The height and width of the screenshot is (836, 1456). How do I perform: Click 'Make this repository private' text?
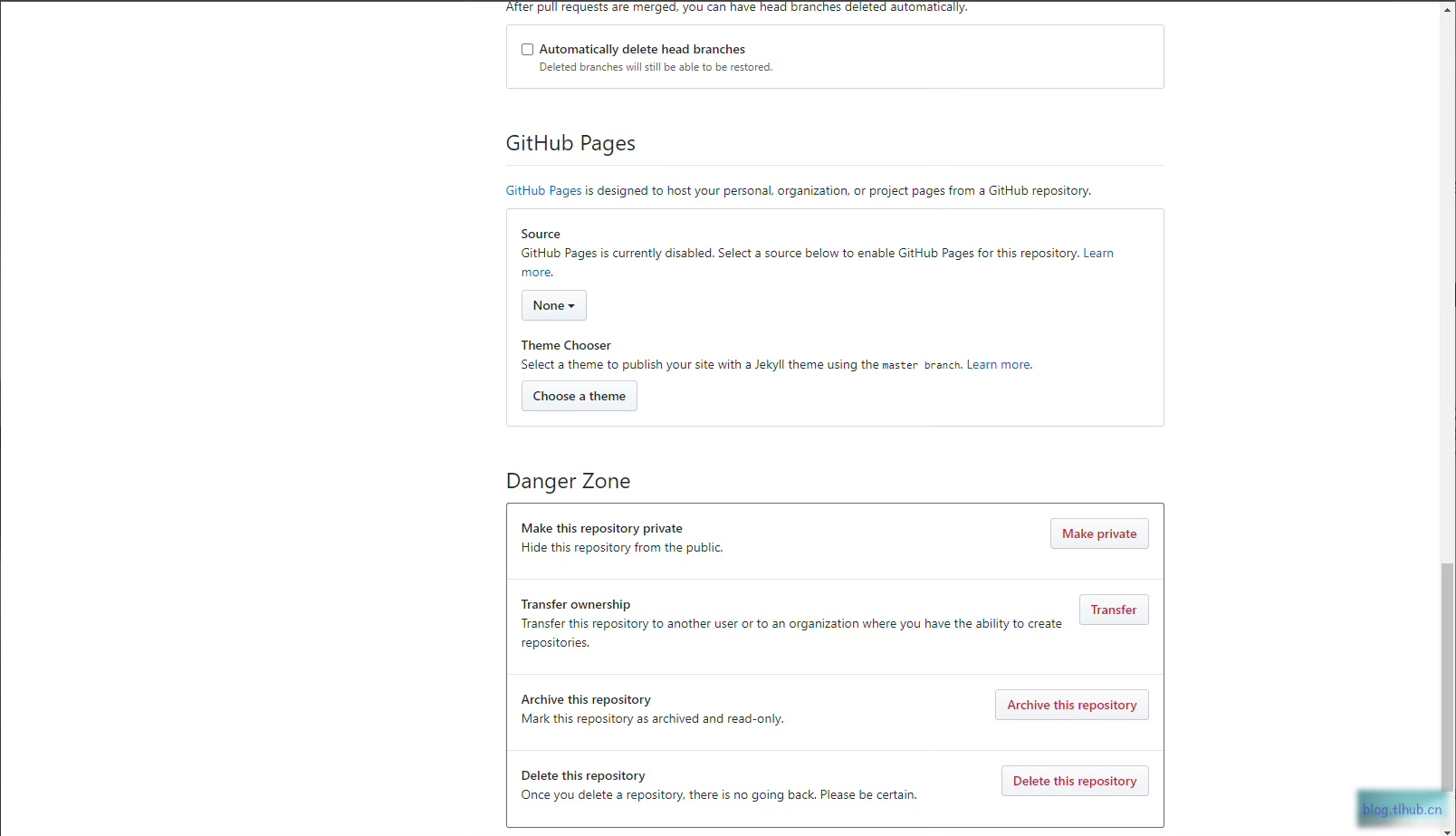[602, 528]
